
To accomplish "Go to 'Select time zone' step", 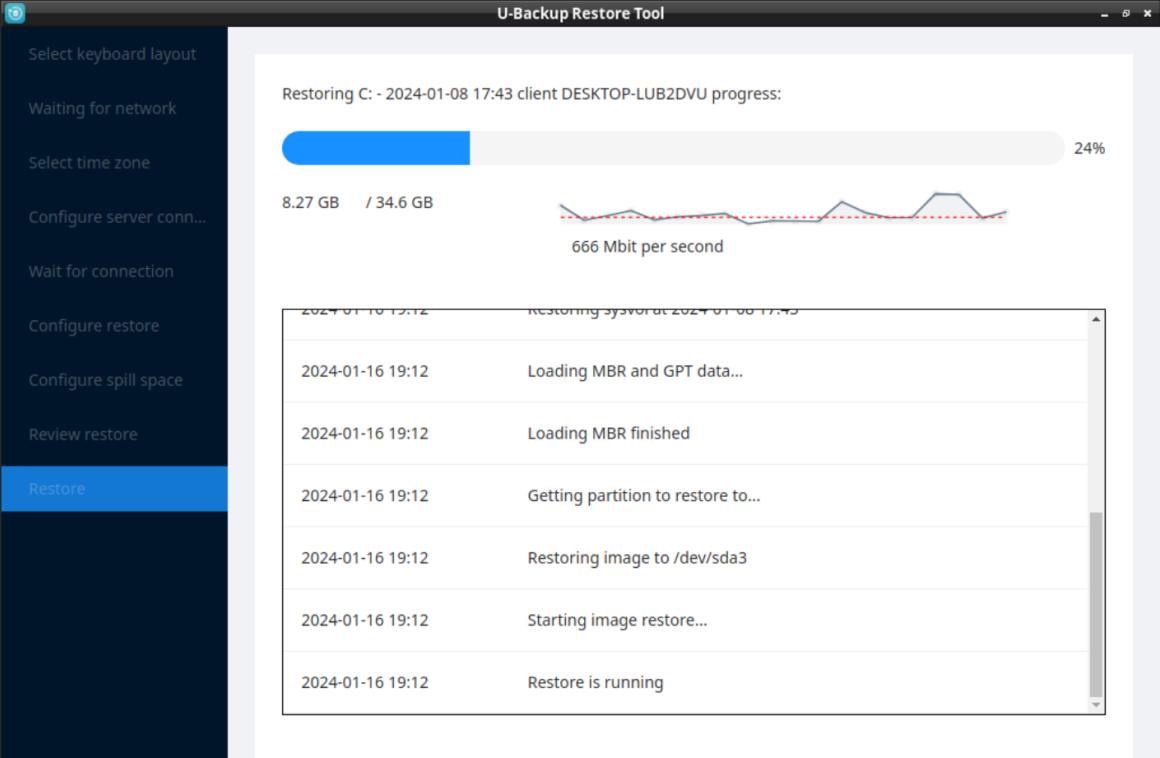I will coord(89,163).
